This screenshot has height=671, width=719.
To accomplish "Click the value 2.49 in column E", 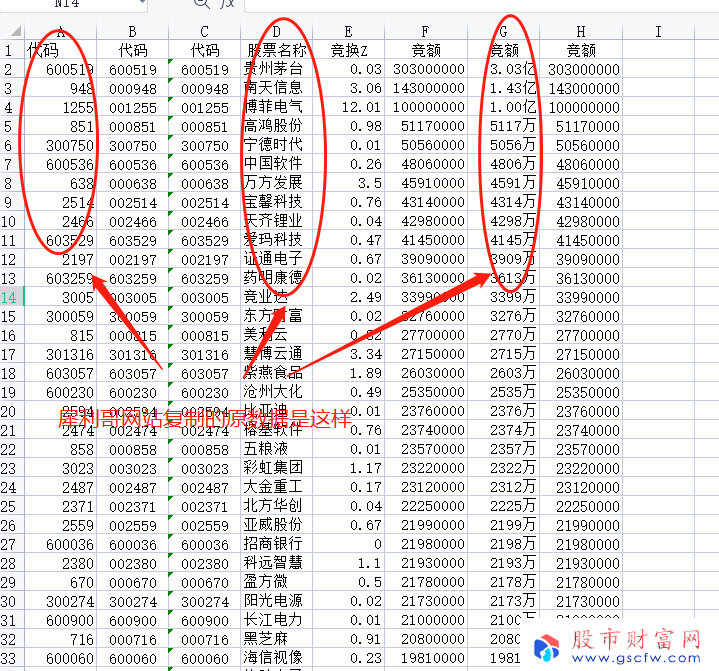I will coord(348,297).
